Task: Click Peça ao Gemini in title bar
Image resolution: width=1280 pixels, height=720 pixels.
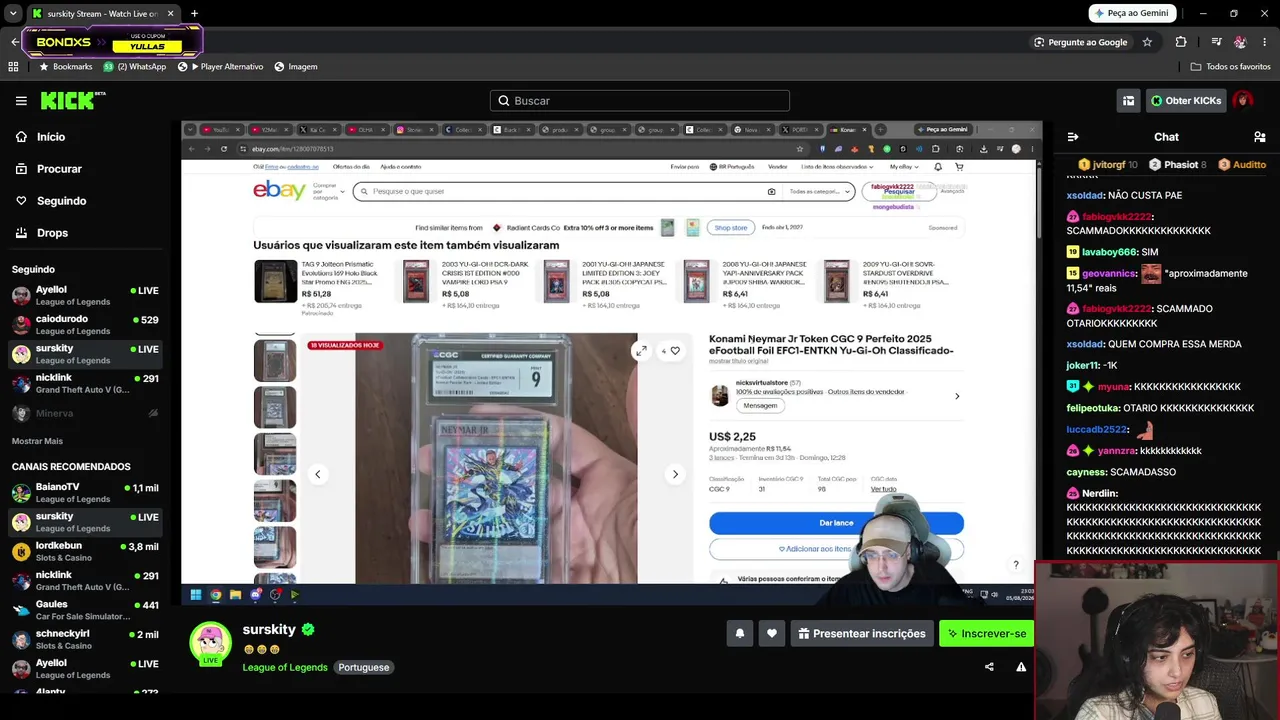Action: click(x=1132, y=13)
